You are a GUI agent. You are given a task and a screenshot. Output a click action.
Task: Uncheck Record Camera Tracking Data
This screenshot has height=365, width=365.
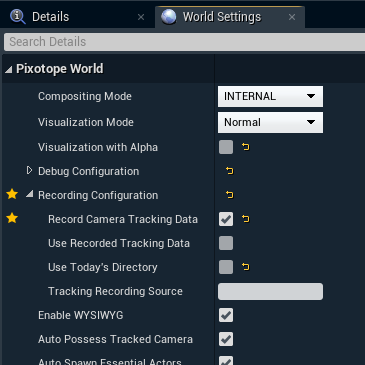point(226,219)
